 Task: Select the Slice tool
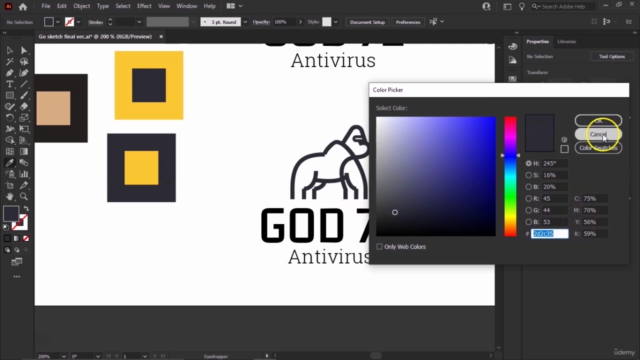click(x=24, y=185)
